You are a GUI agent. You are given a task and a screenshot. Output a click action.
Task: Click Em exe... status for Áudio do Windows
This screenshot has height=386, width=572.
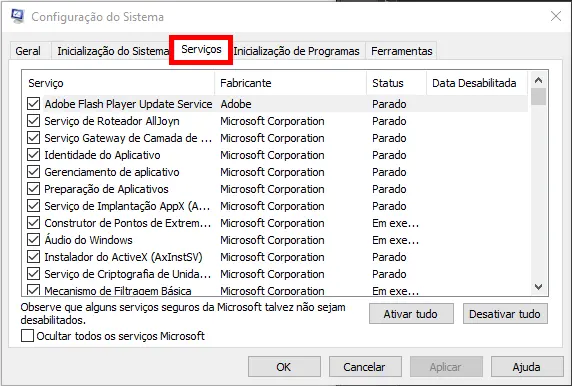click(395, 240)
